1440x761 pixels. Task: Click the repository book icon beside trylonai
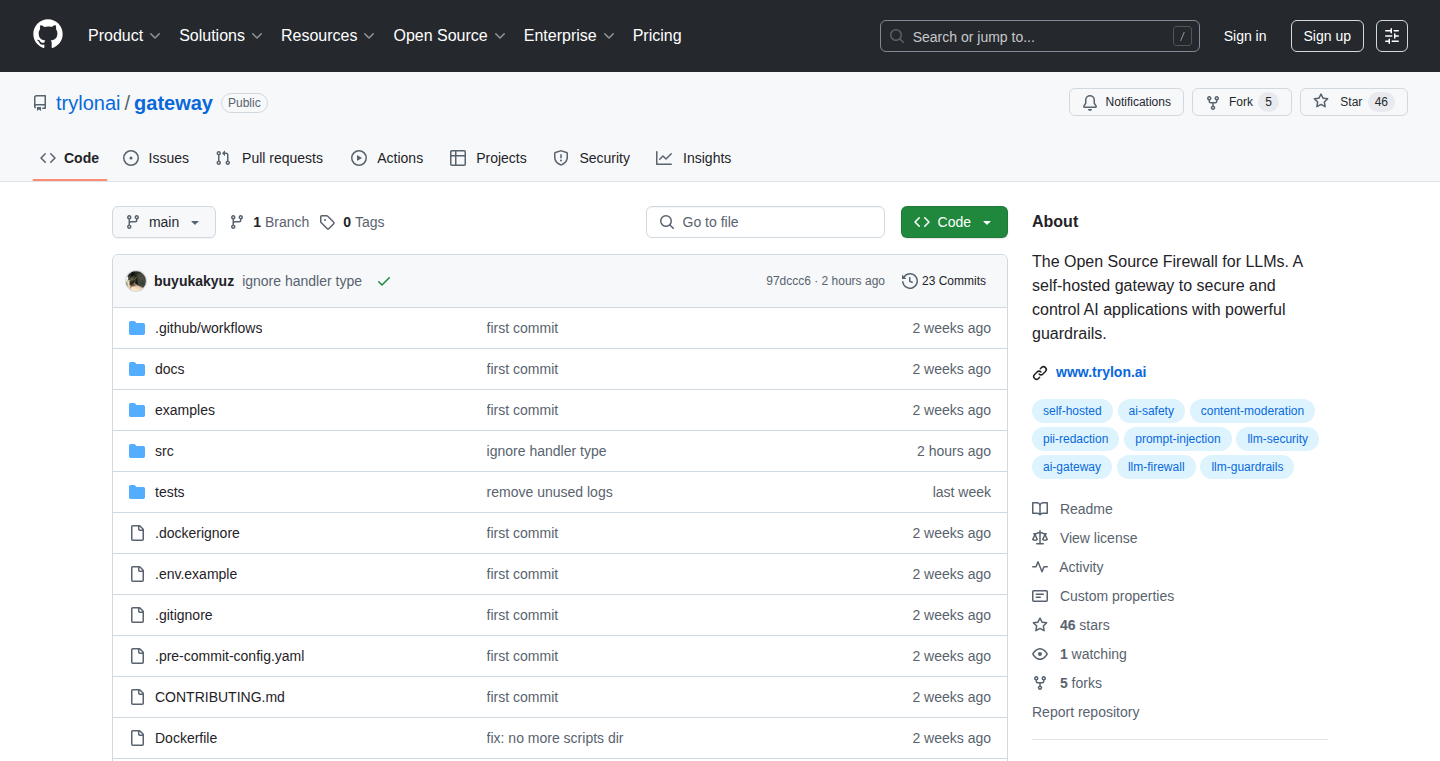pyautogui.click(x=40, y=103)
